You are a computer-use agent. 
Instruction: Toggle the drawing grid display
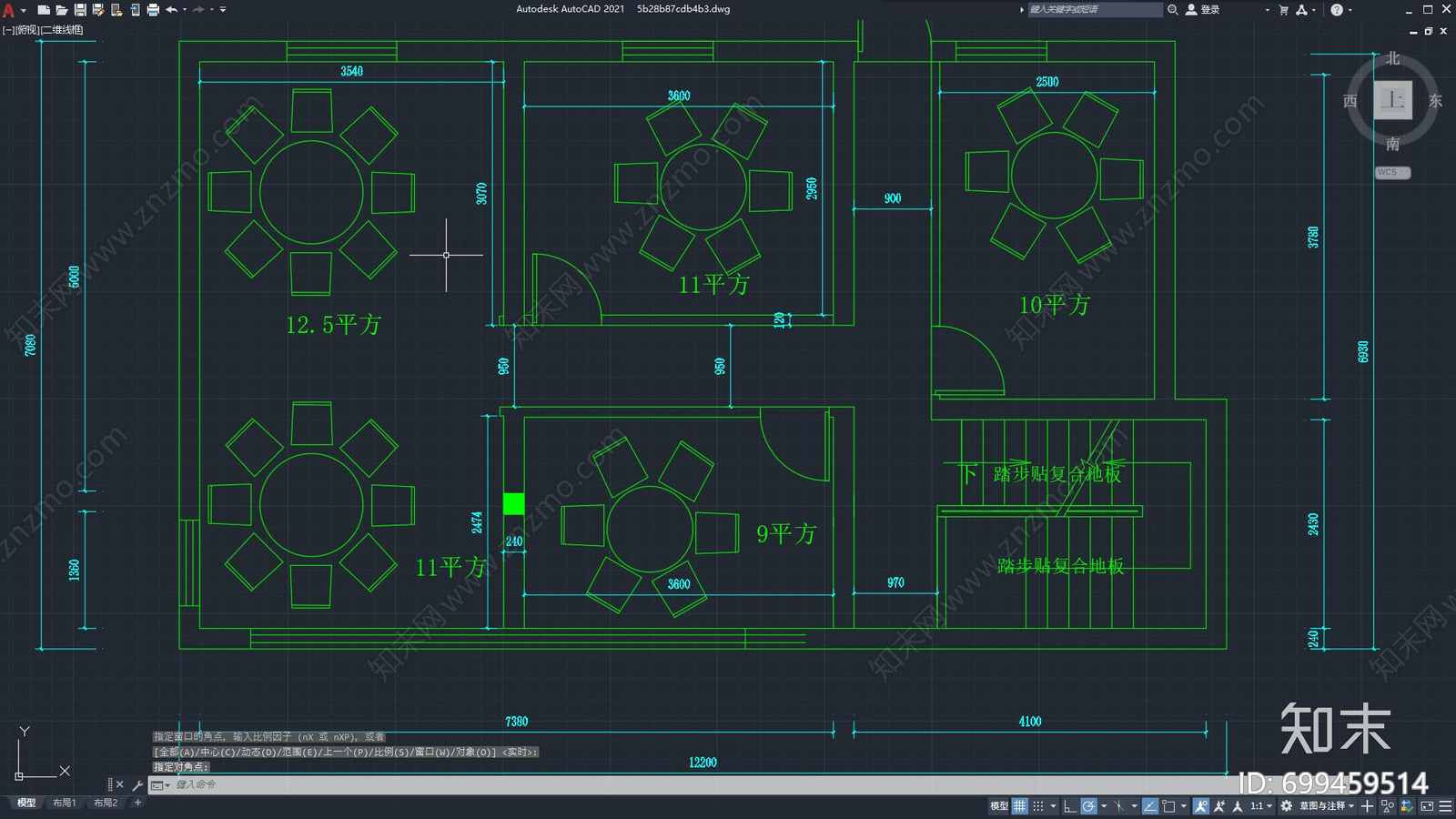(x=1019, y=805)
